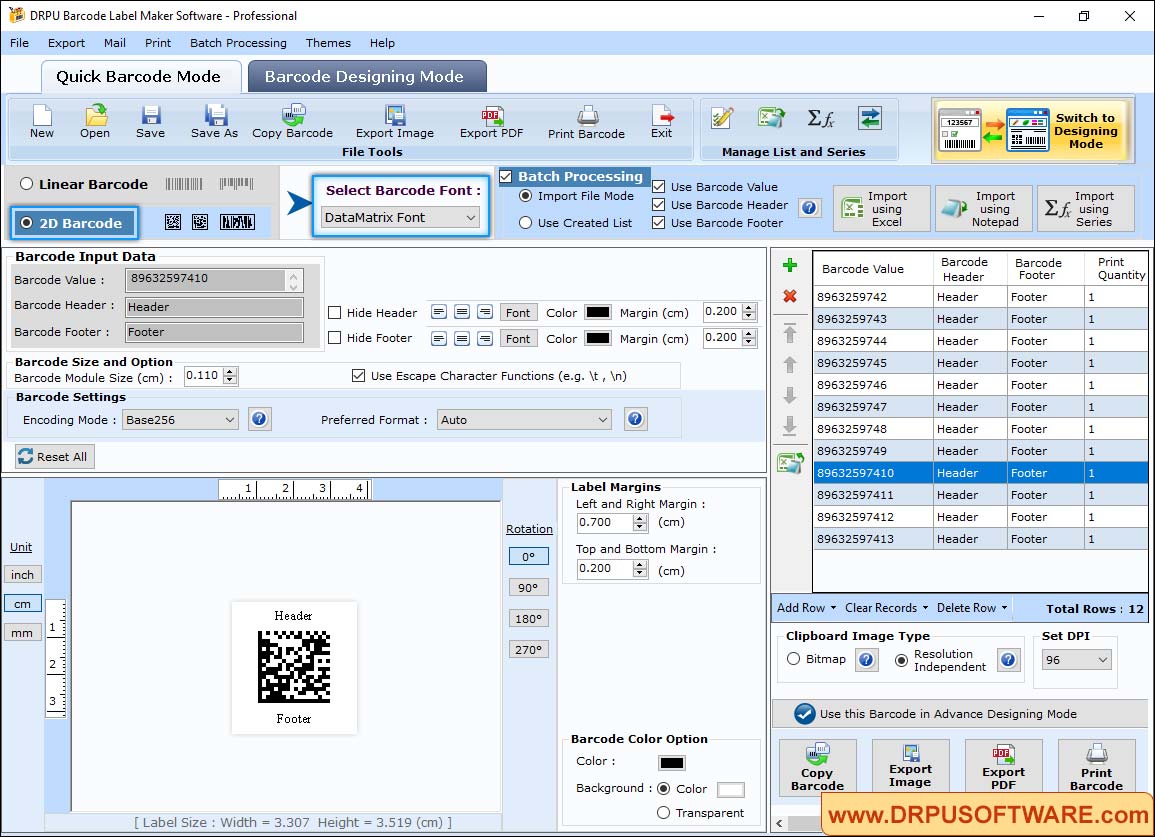Image resolution: width=1155 pixels, height=837 pixels.
Task: Click the Left and Right Margin stepper
Action: tap(640, 522)
